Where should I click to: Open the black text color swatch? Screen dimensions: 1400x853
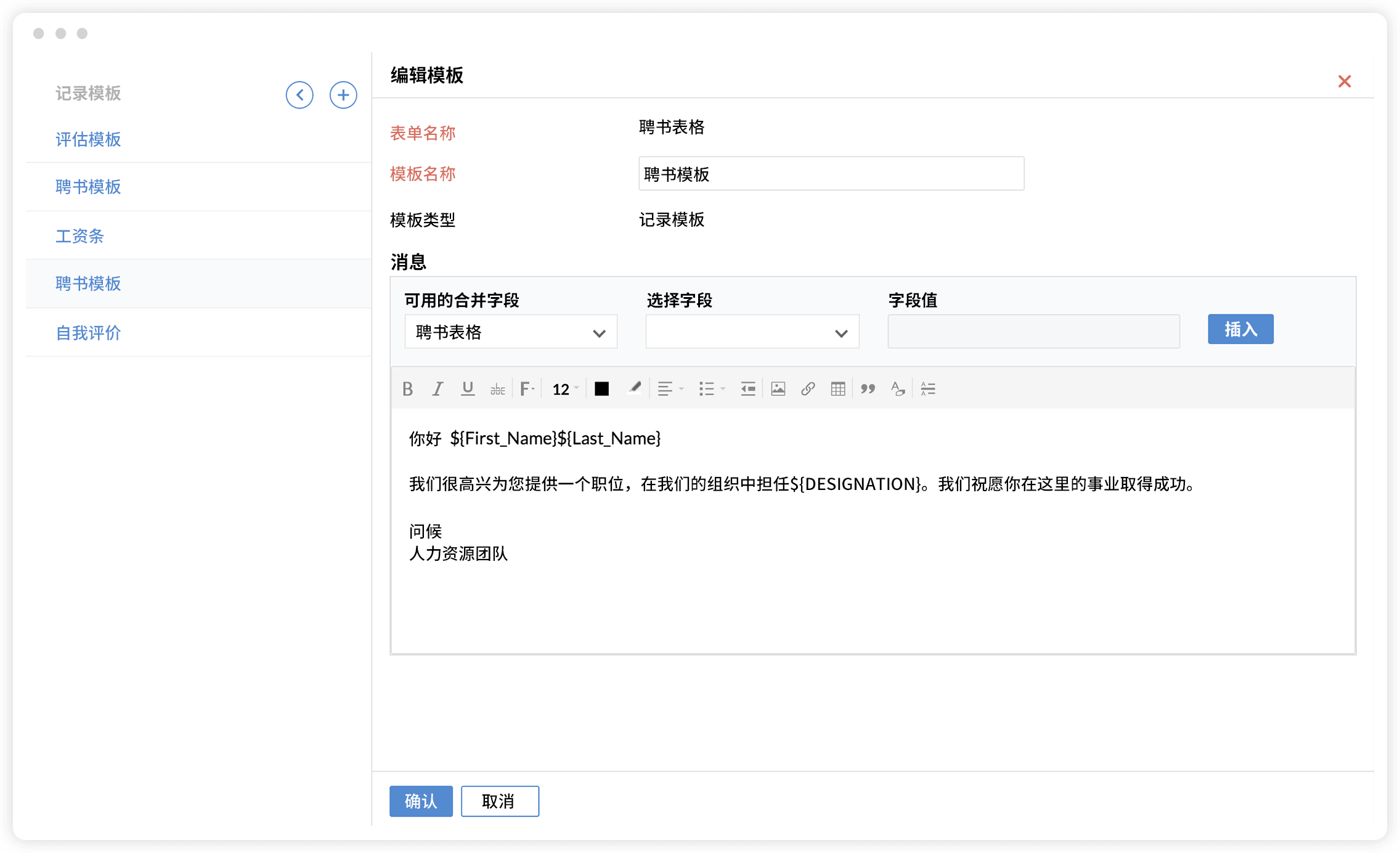pos(601,389)
